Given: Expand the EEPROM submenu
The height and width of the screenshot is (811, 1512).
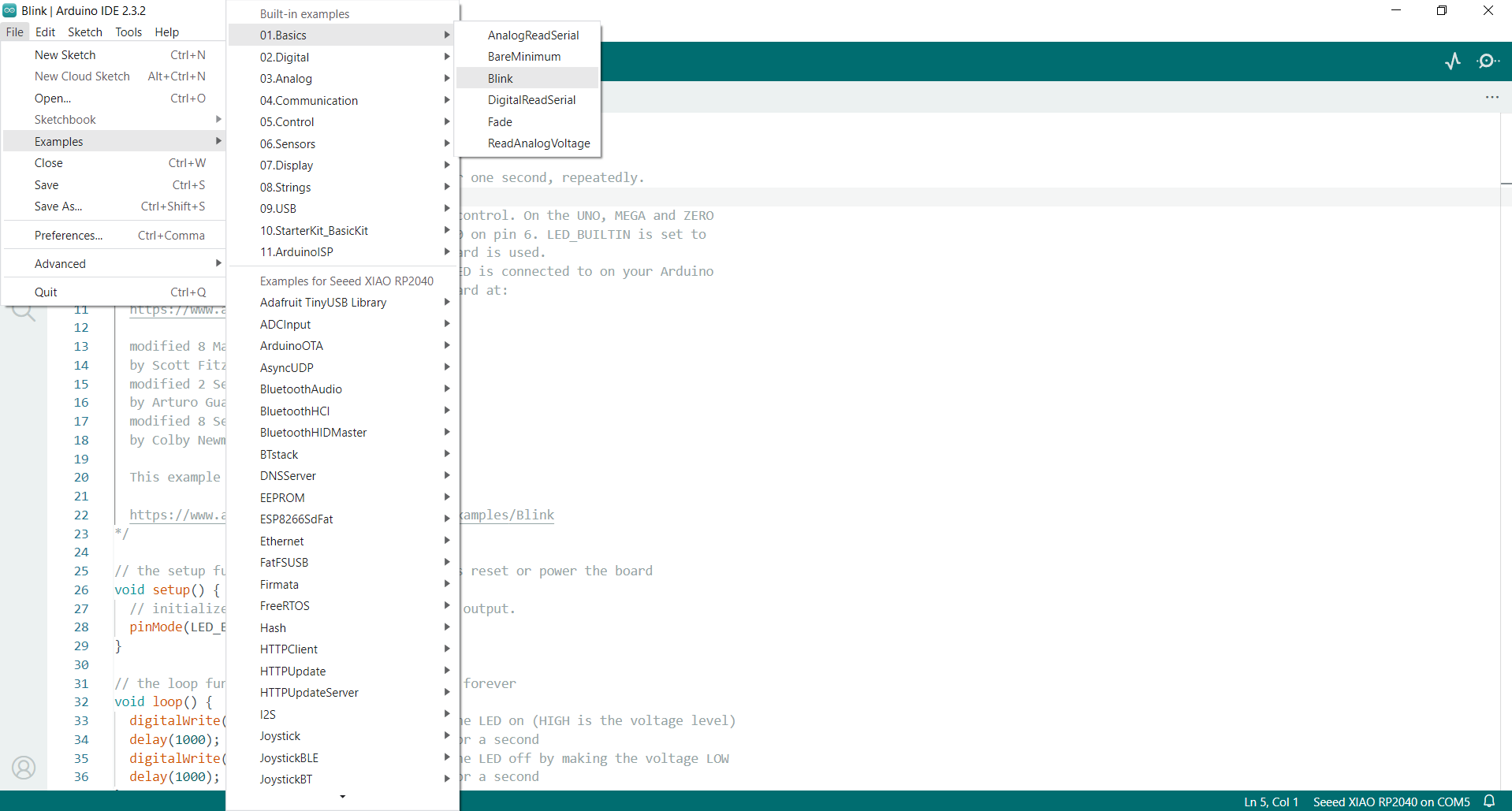Looking at the screenshot, I should pos(343,498).
